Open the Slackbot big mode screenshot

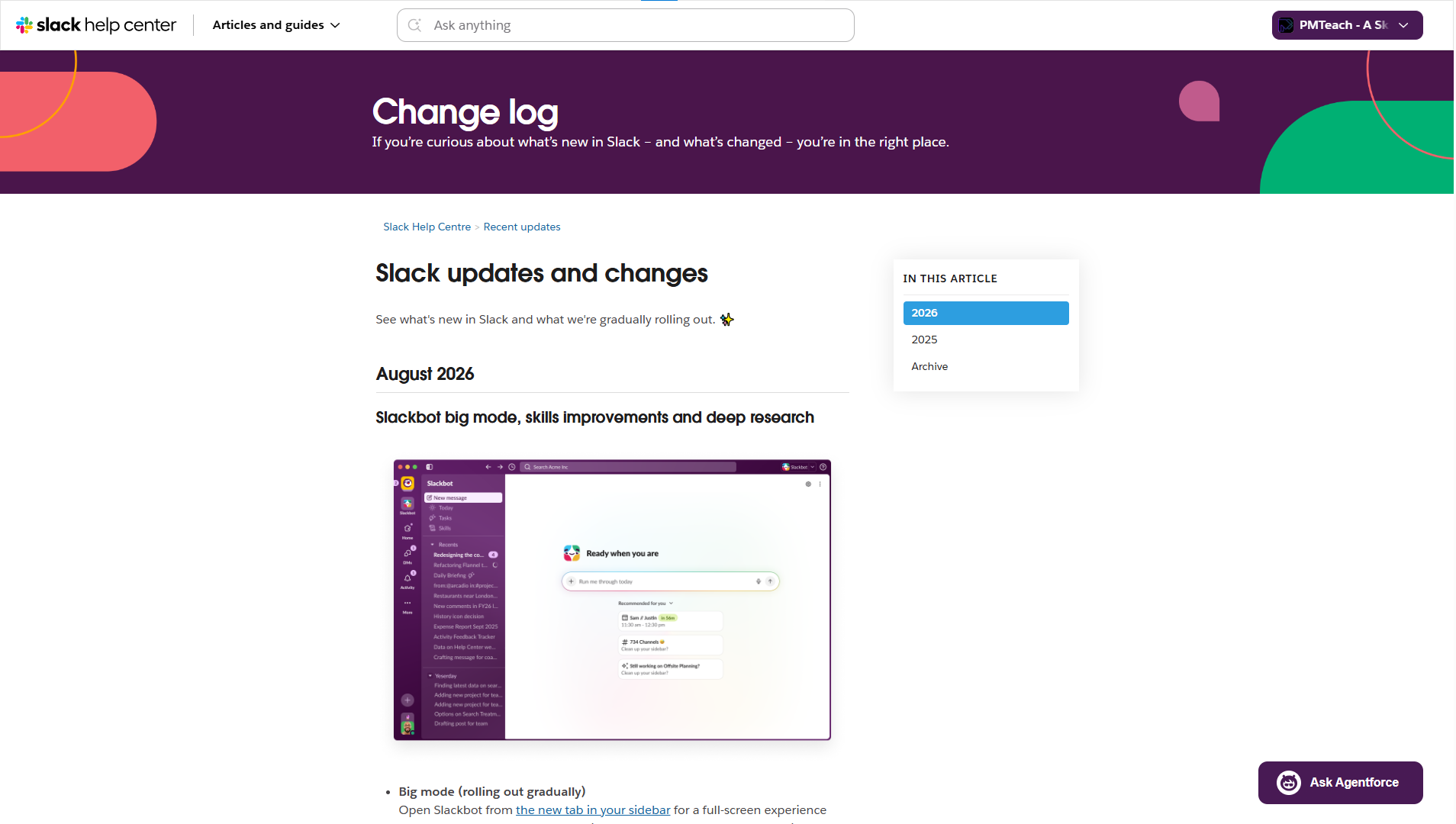pyautogui.click(x=611, y=600)
